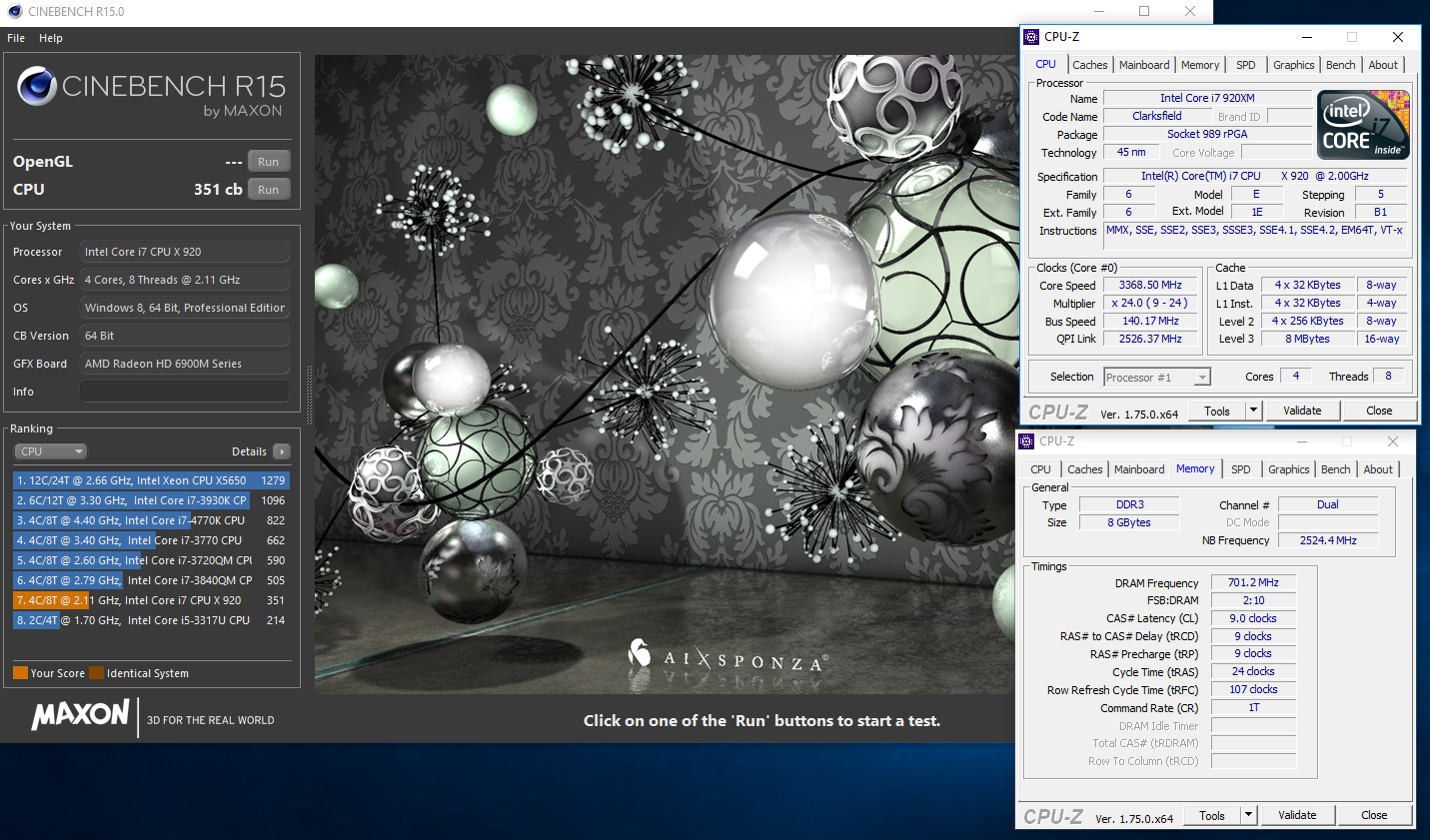Image resolution: width=1430 pixels, height=840 pixels.
Task: Click Validate in lower CPU-Z window
Action: point(1297,815)
